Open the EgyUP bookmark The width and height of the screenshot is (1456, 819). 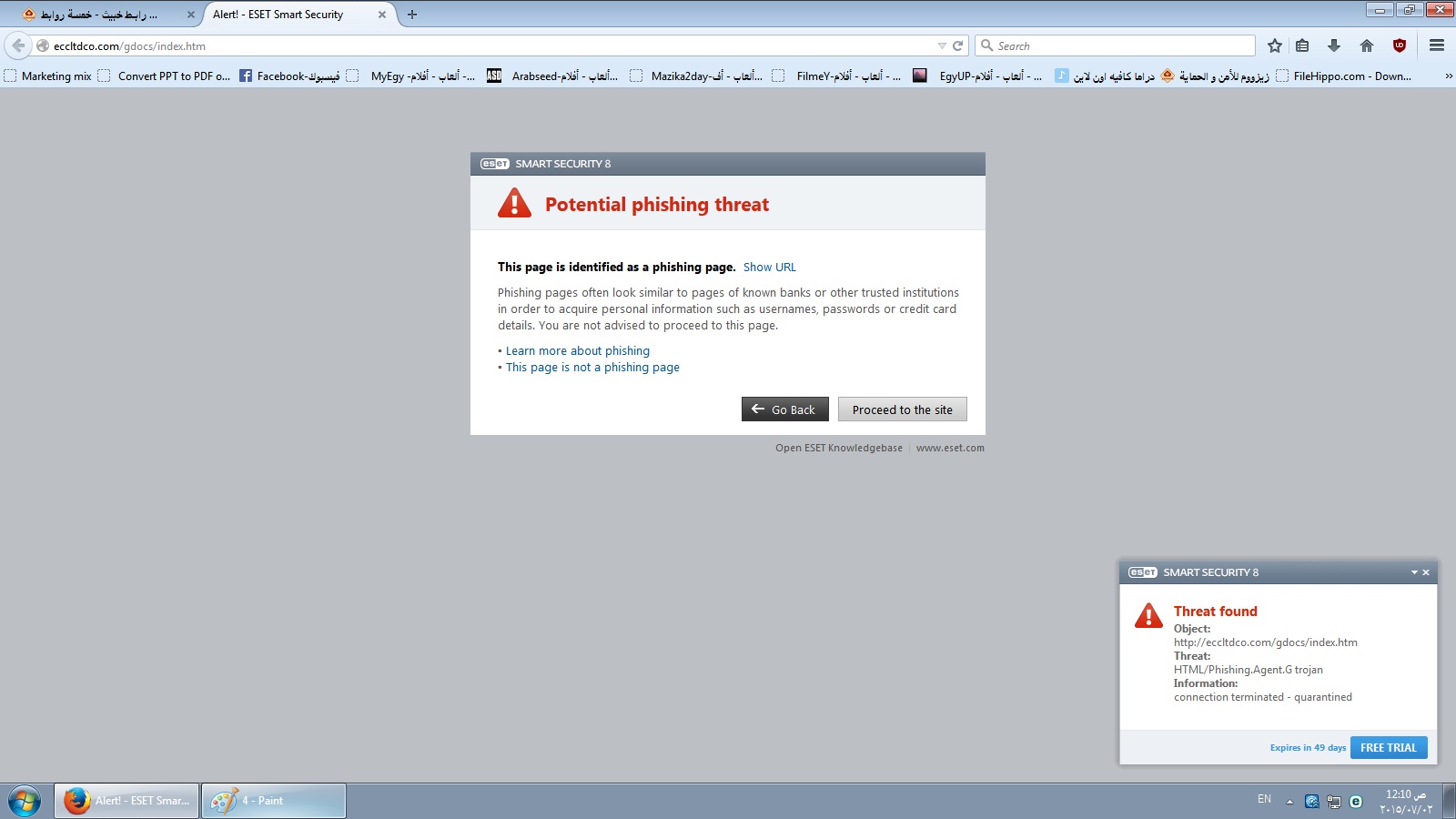[978, 76]
